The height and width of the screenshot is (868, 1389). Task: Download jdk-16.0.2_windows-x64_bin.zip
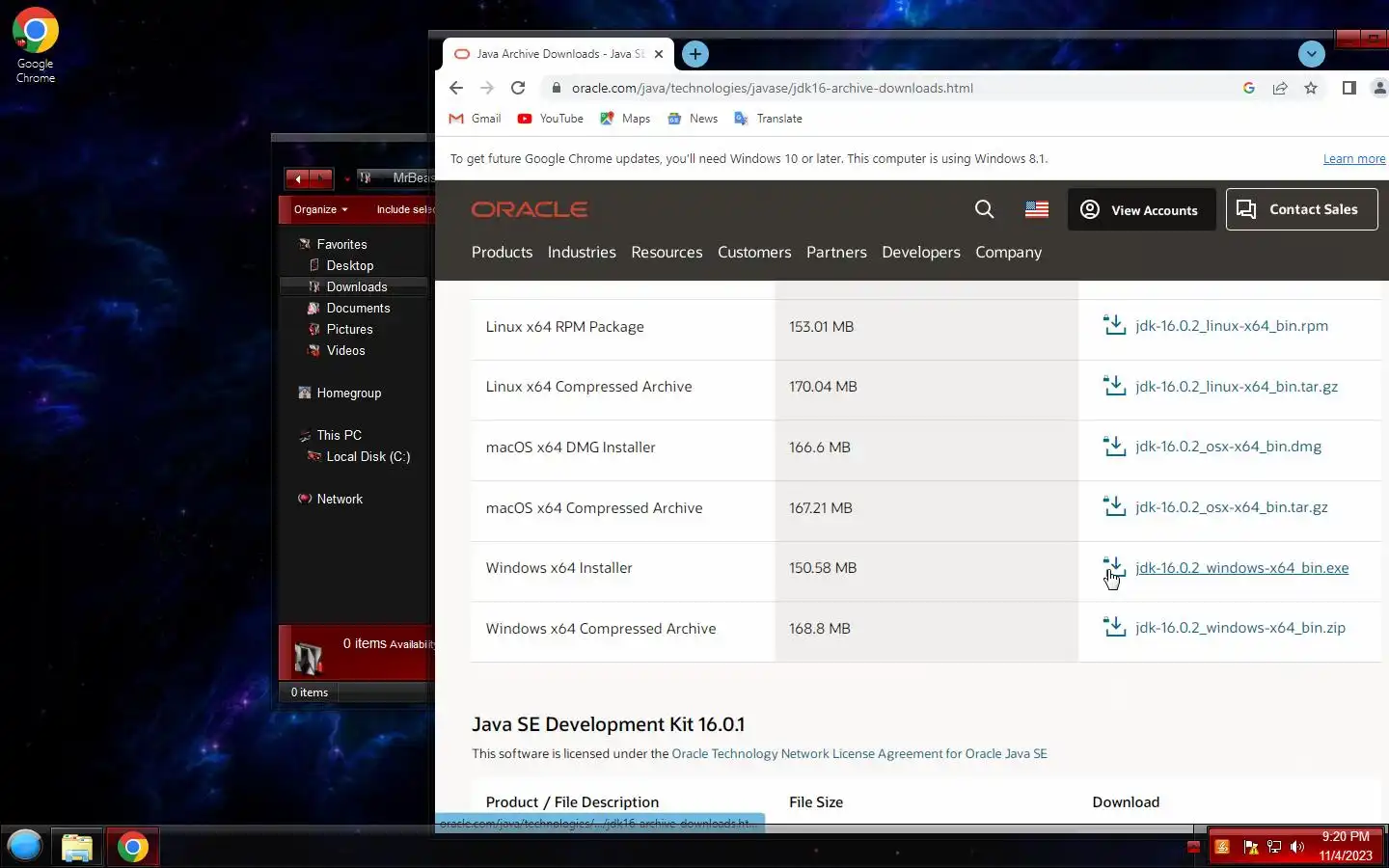(x=1240, y=628)
